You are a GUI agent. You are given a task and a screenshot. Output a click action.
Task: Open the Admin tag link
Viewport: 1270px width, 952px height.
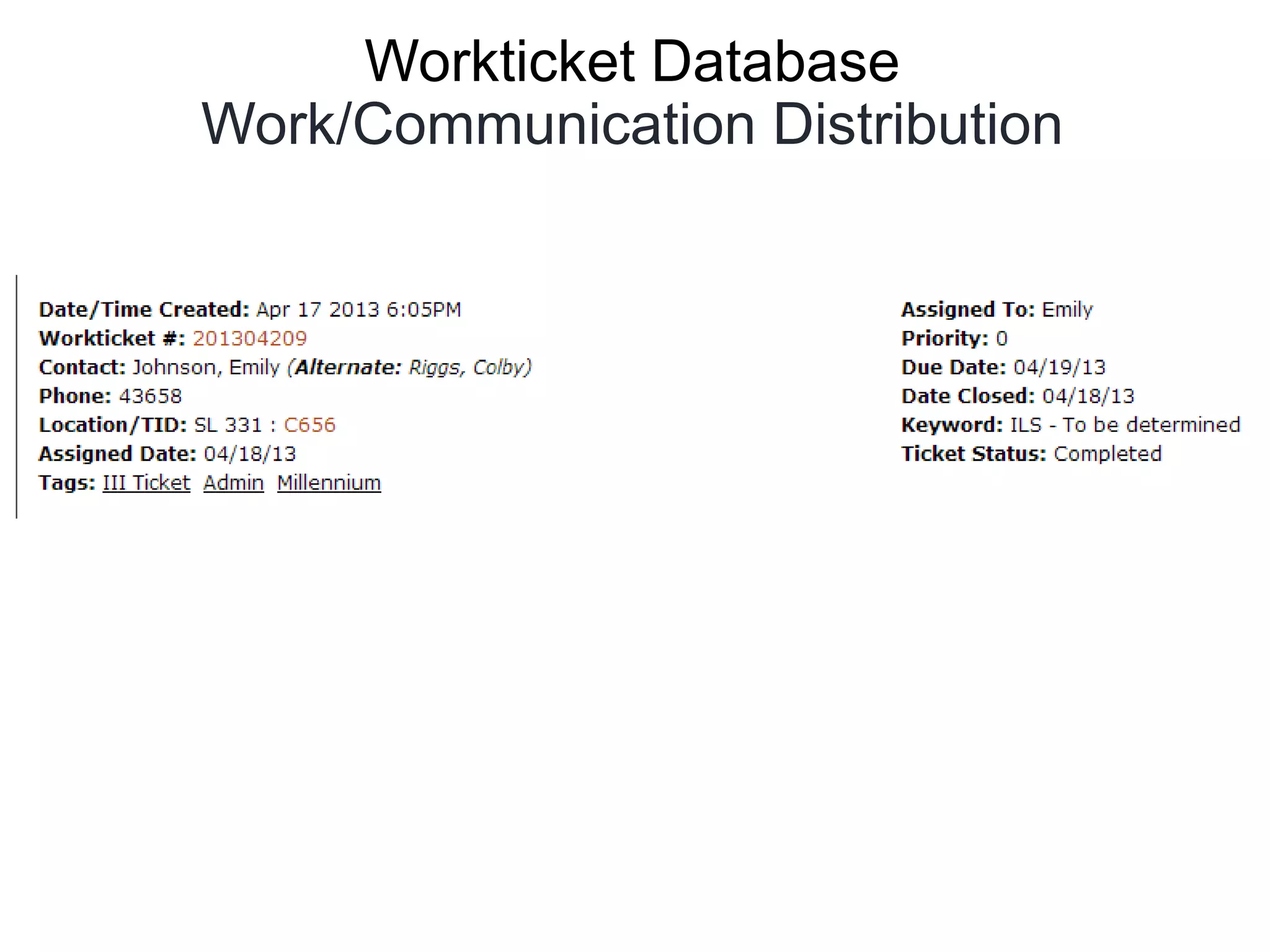234,483
